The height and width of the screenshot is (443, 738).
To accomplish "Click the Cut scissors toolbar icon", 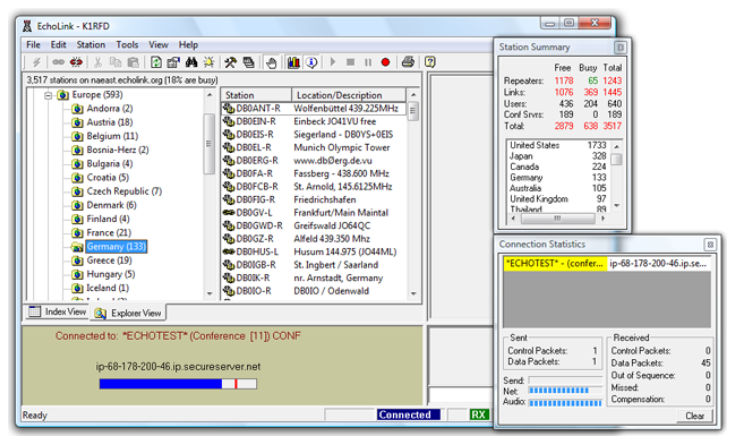I will (98, 62).
